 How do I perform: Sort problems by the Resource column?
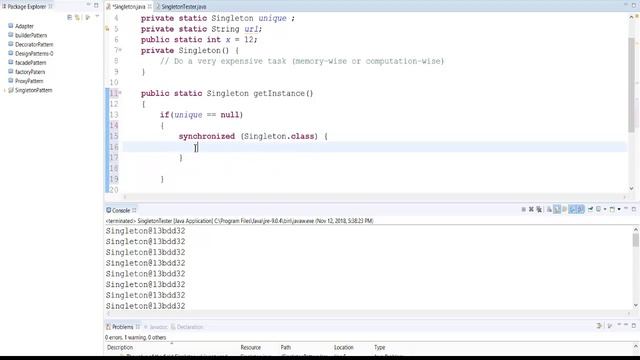pos(251,347)
